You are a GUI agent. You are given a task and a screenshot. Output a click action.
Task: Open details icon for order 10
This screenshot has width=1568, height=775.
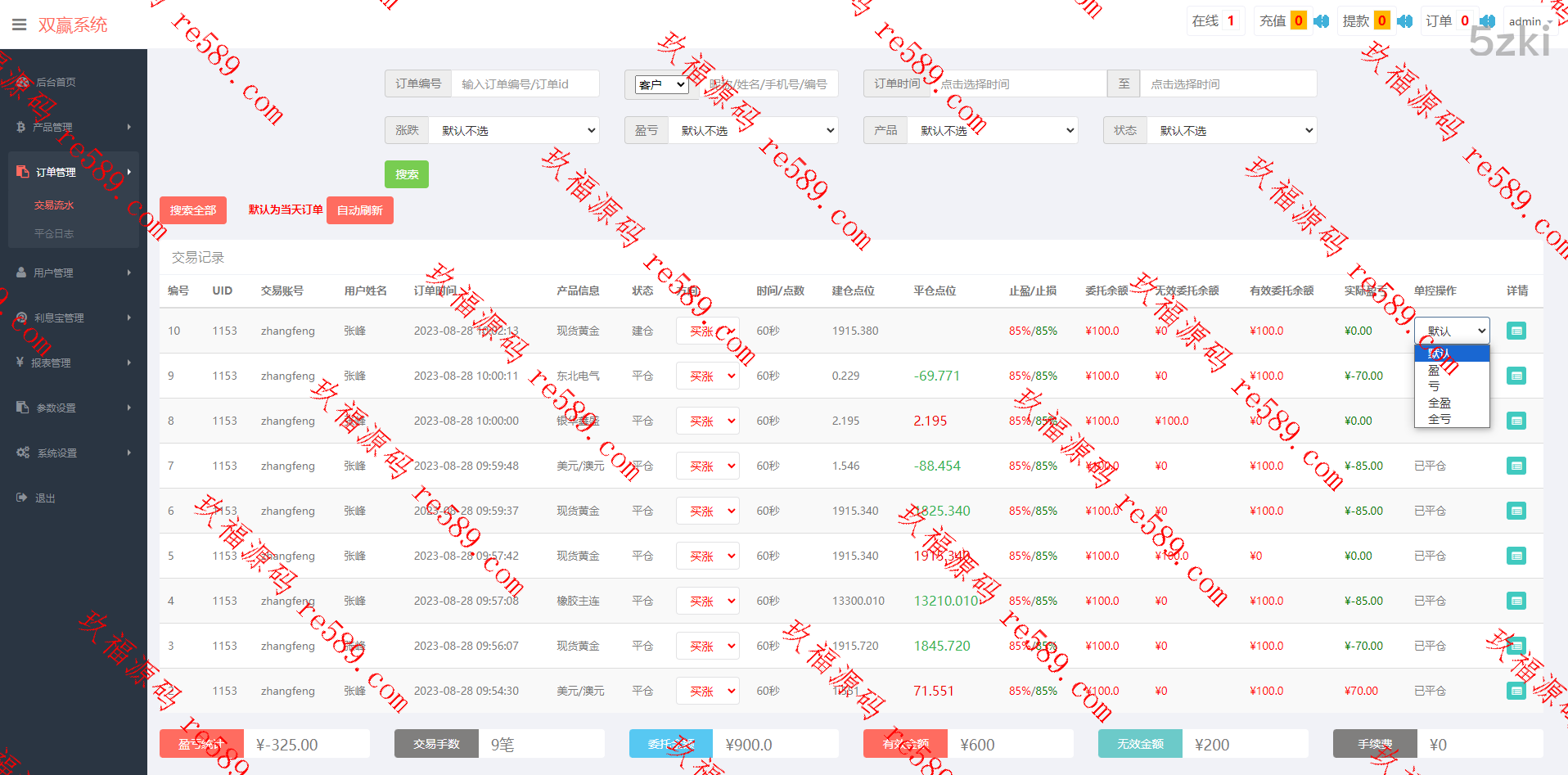tap(1516, 331)
